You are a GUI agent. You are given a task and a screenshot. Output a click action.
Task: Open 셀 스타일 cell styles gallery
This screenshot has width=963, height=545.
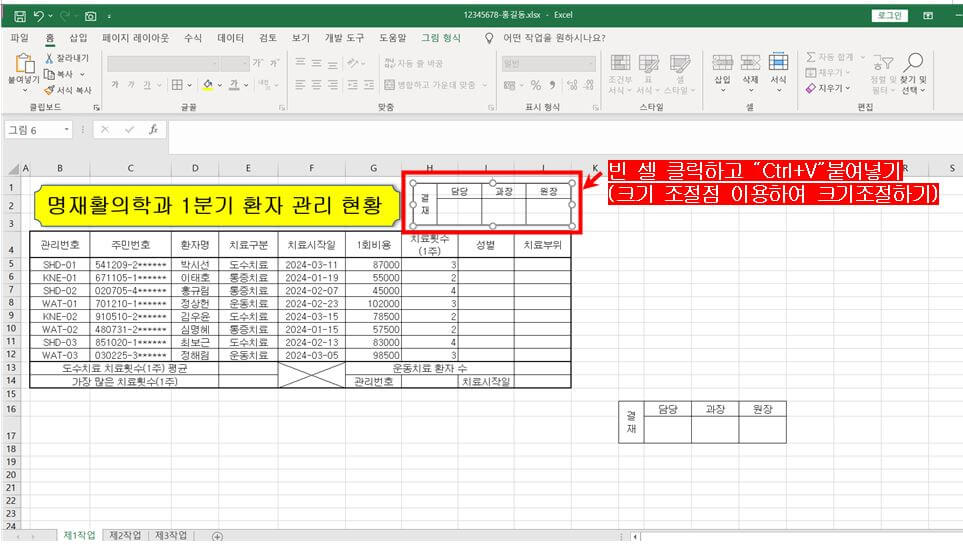(x=680, y=74)
